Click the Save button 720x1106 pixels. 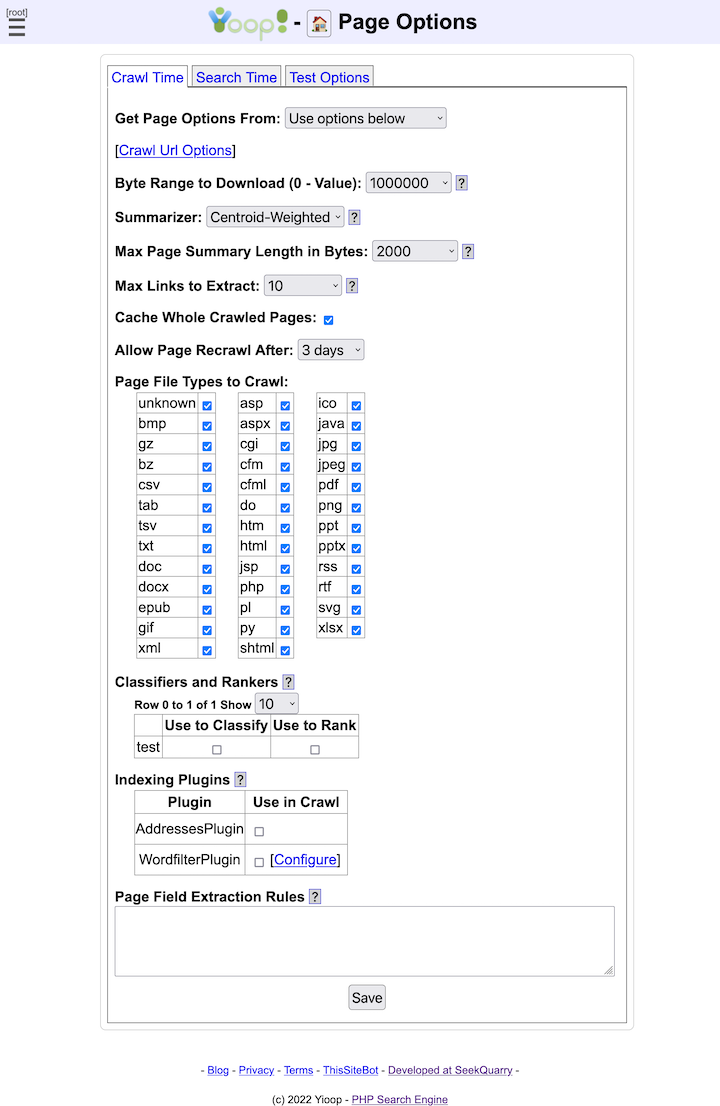(x=367, y=997)
